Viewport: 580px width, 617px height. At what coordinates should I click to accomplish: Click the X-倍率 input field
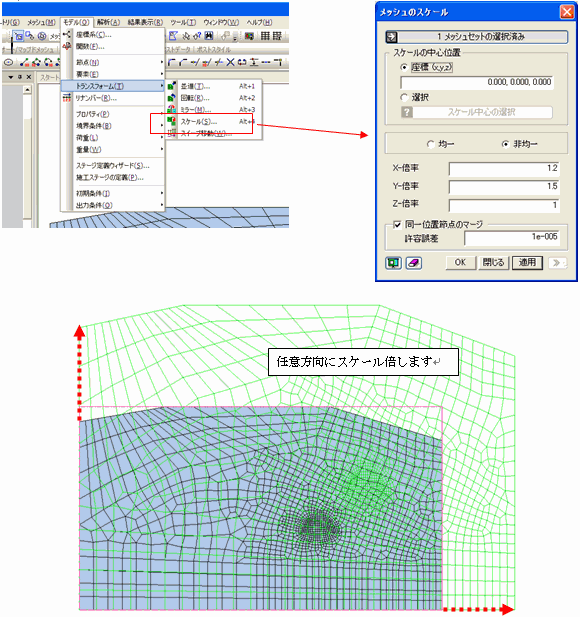tap(504, 168)
